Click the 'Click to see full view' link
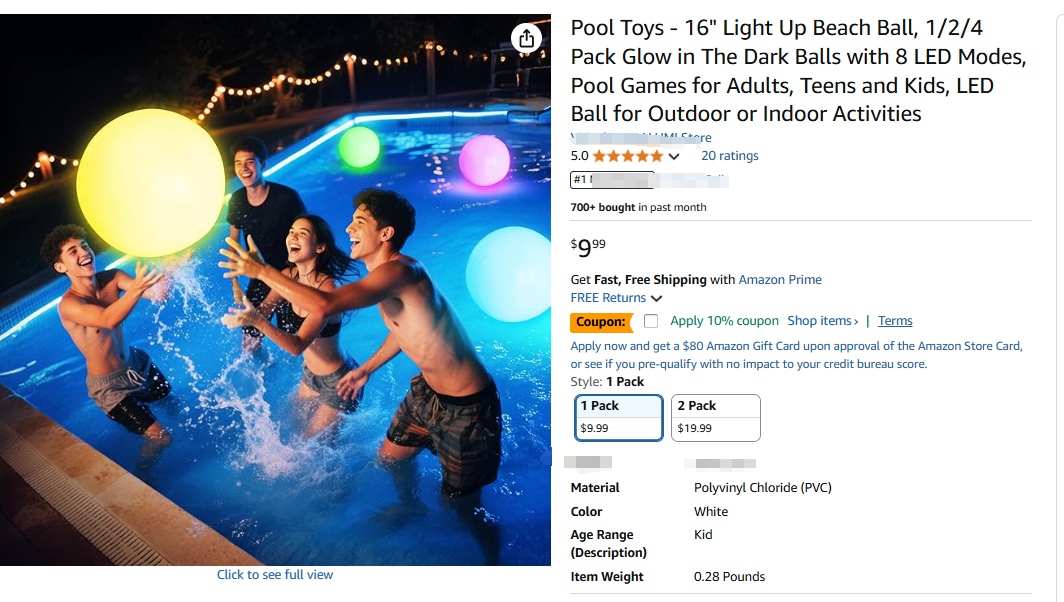 pos(275,575)
